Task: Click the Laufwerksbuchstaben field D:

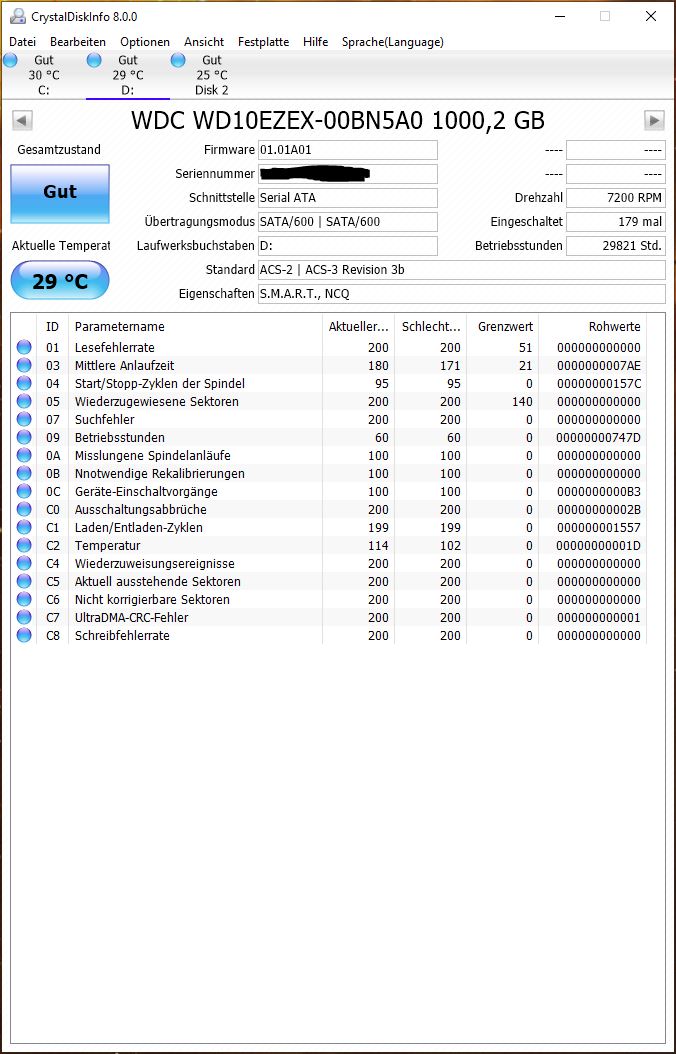Action: [347, 246]
